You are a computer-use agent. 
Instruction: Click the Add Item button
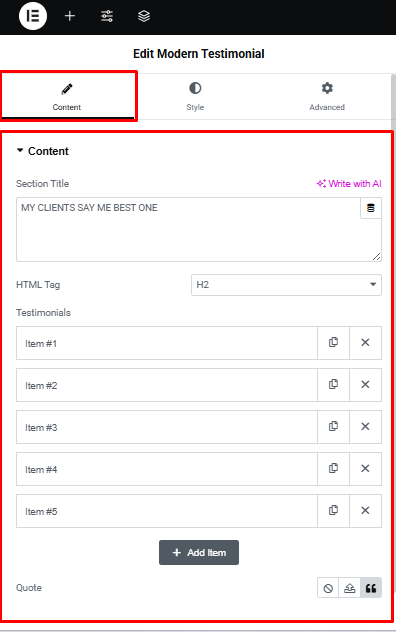coord(199,553)
